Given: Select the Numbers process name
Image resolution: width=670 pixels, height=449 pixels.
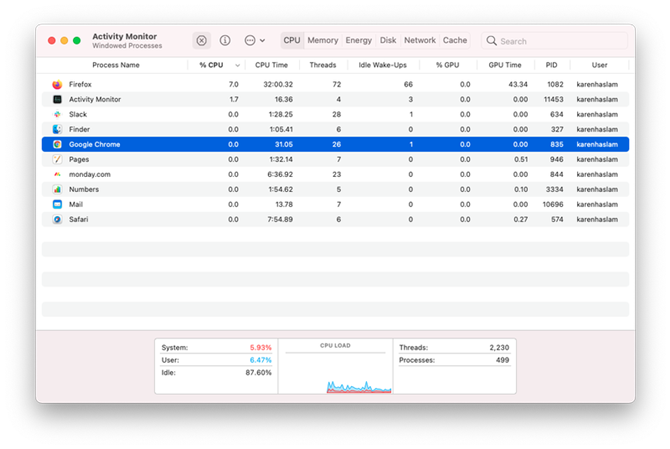Looking at the screenshot, I should [84, 189].
